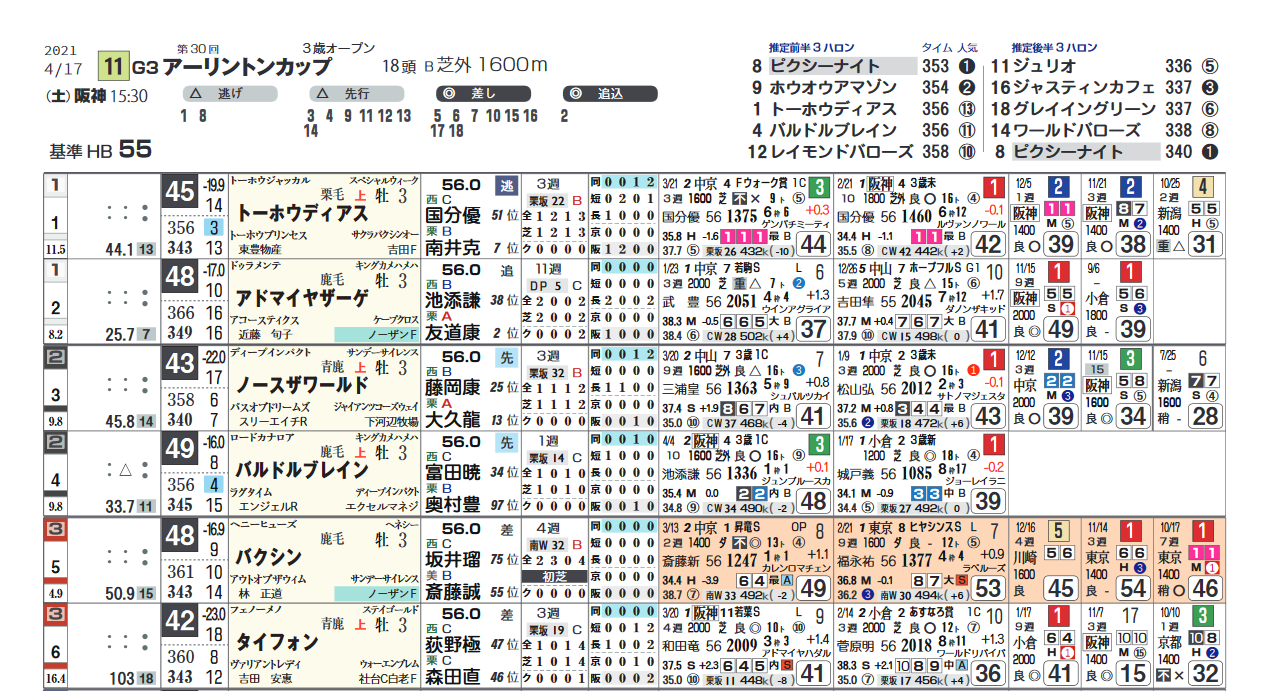
Task: Click the dark 初芝 label in バクシン's row
Action: 553,577
